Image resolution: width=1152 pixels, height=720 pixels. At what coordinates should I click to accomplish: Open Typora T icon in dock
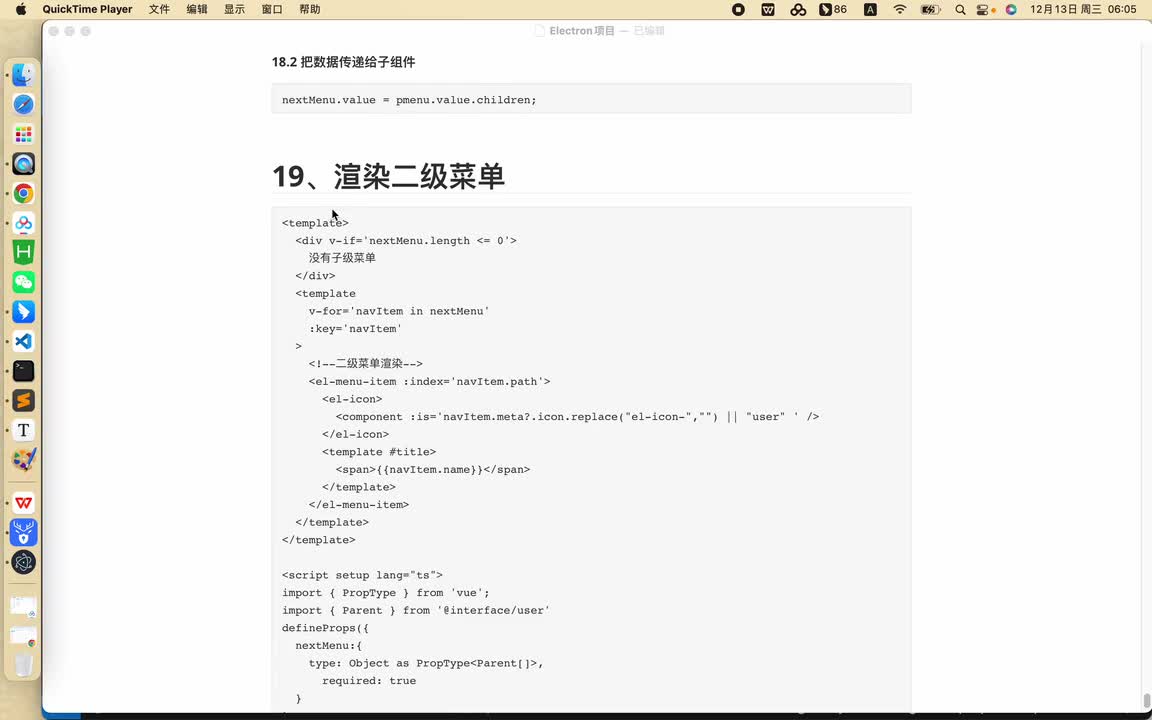(24, 430)
